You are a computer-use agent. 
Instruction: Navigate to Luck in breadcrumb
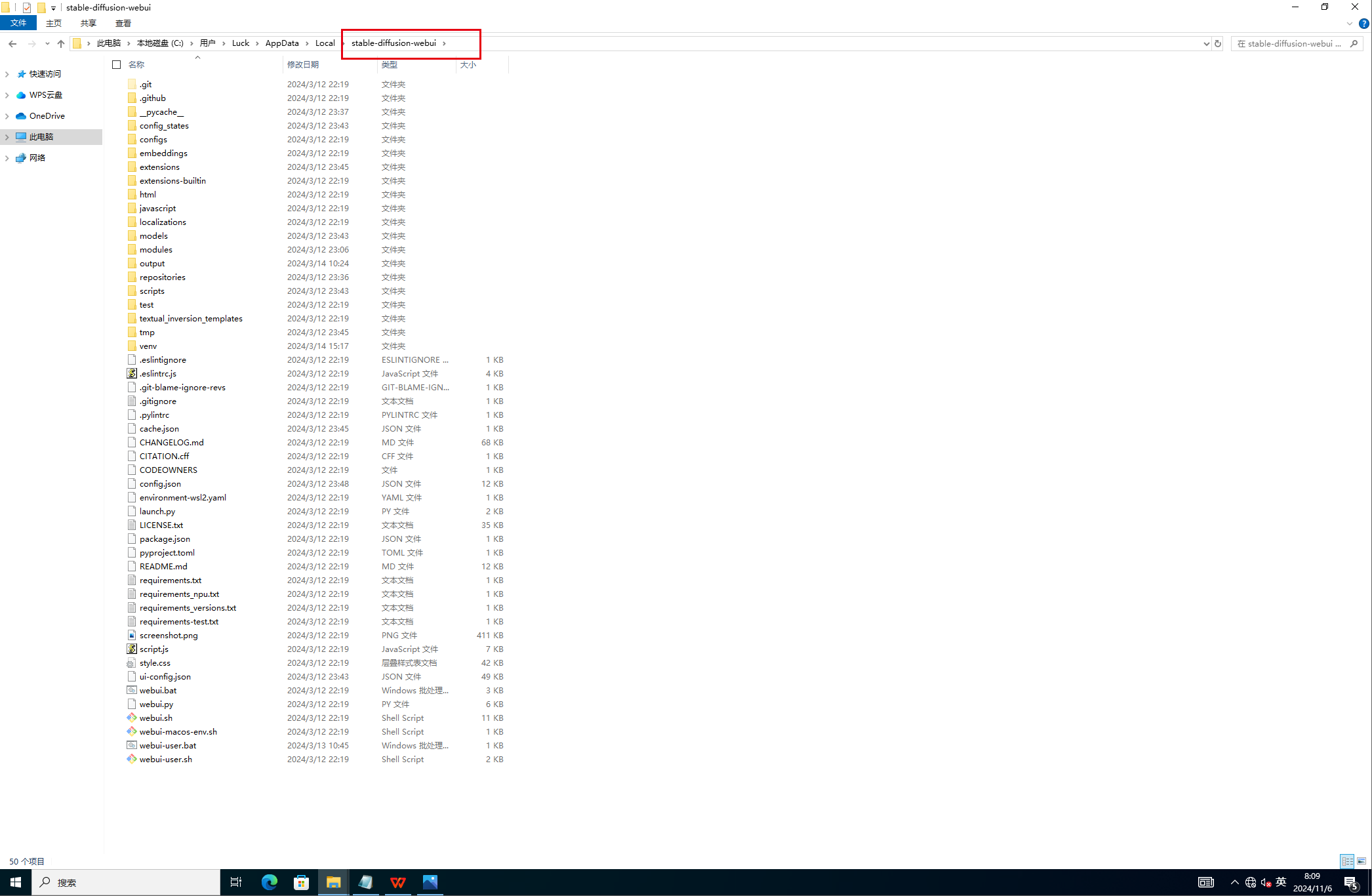[x=241, y=43]
